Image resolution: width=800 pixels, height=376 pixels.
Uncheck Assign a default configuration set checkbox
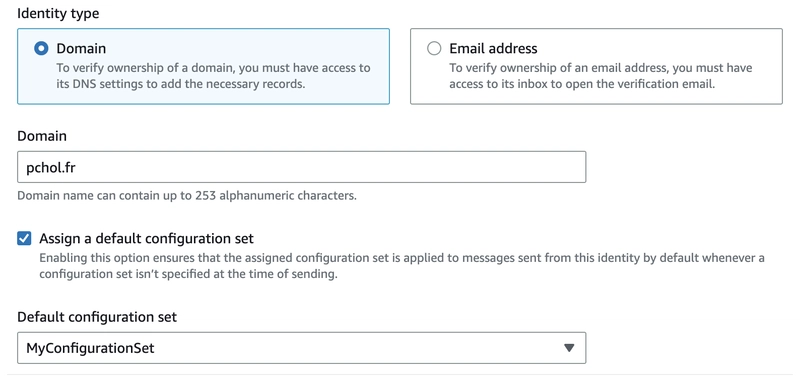pos(24,238)
